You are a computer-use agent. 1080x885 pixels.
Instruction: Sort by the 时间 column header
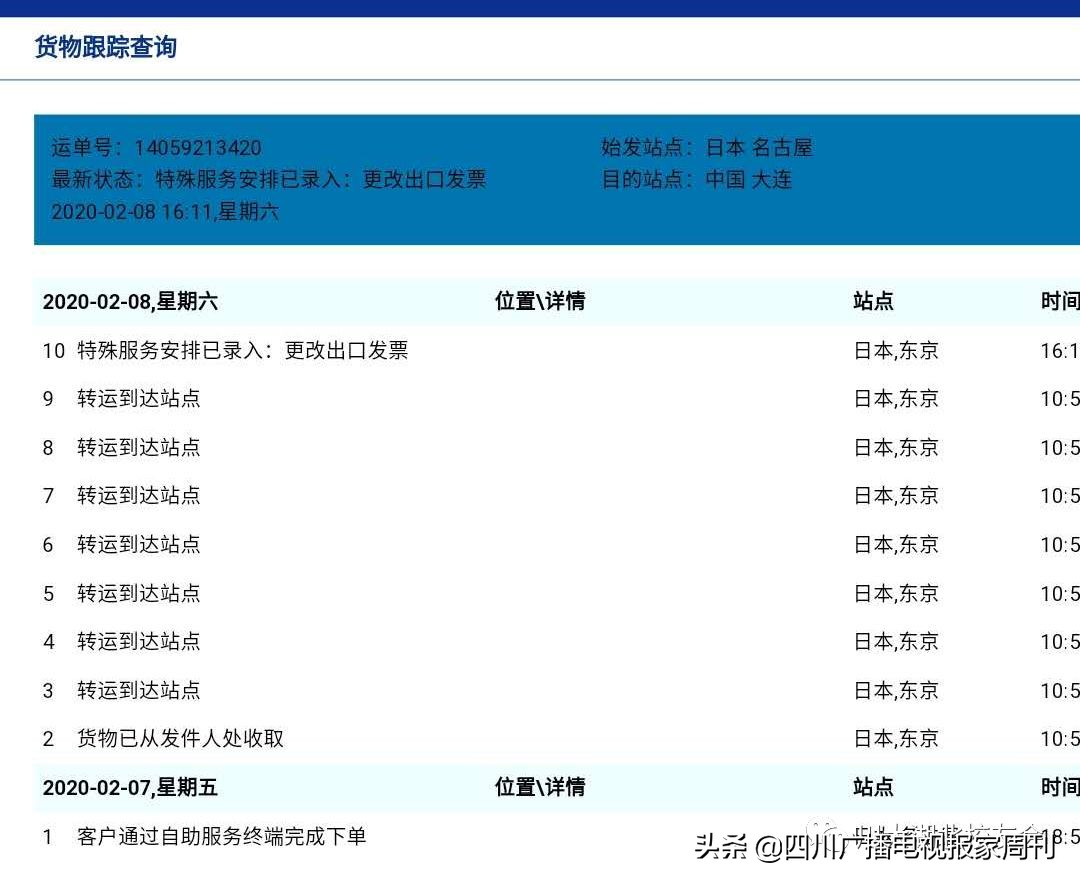coord(1063,300)
